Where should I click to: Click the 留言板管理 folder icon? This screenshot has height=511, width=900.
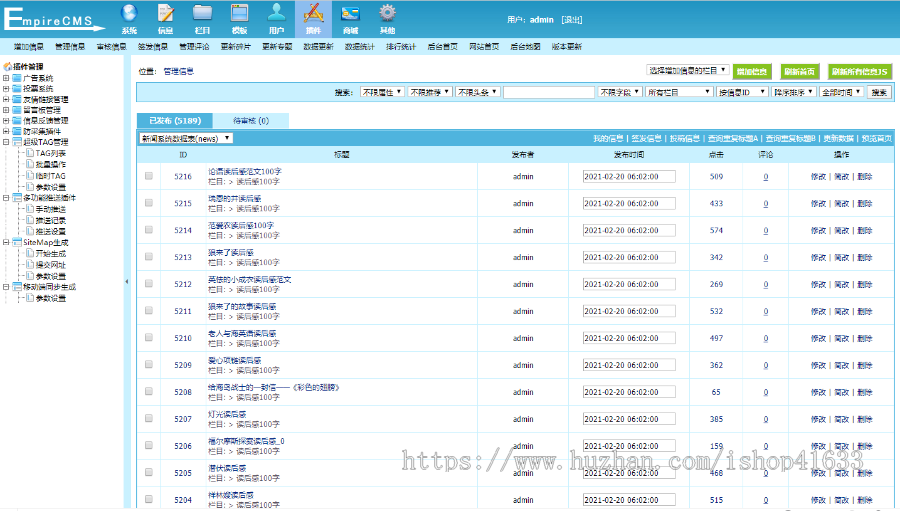(17, 110)
